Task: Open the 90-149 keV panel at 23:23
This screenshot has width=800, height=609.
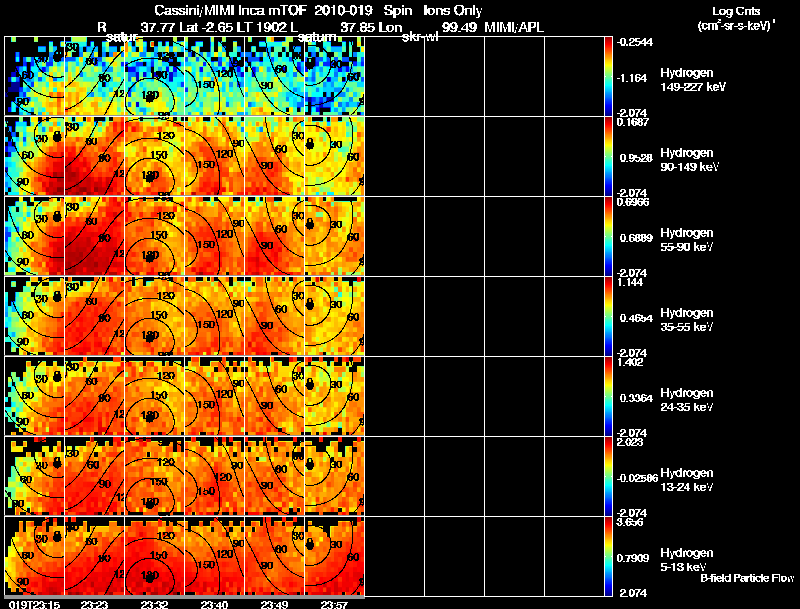Action: [94, 156]
